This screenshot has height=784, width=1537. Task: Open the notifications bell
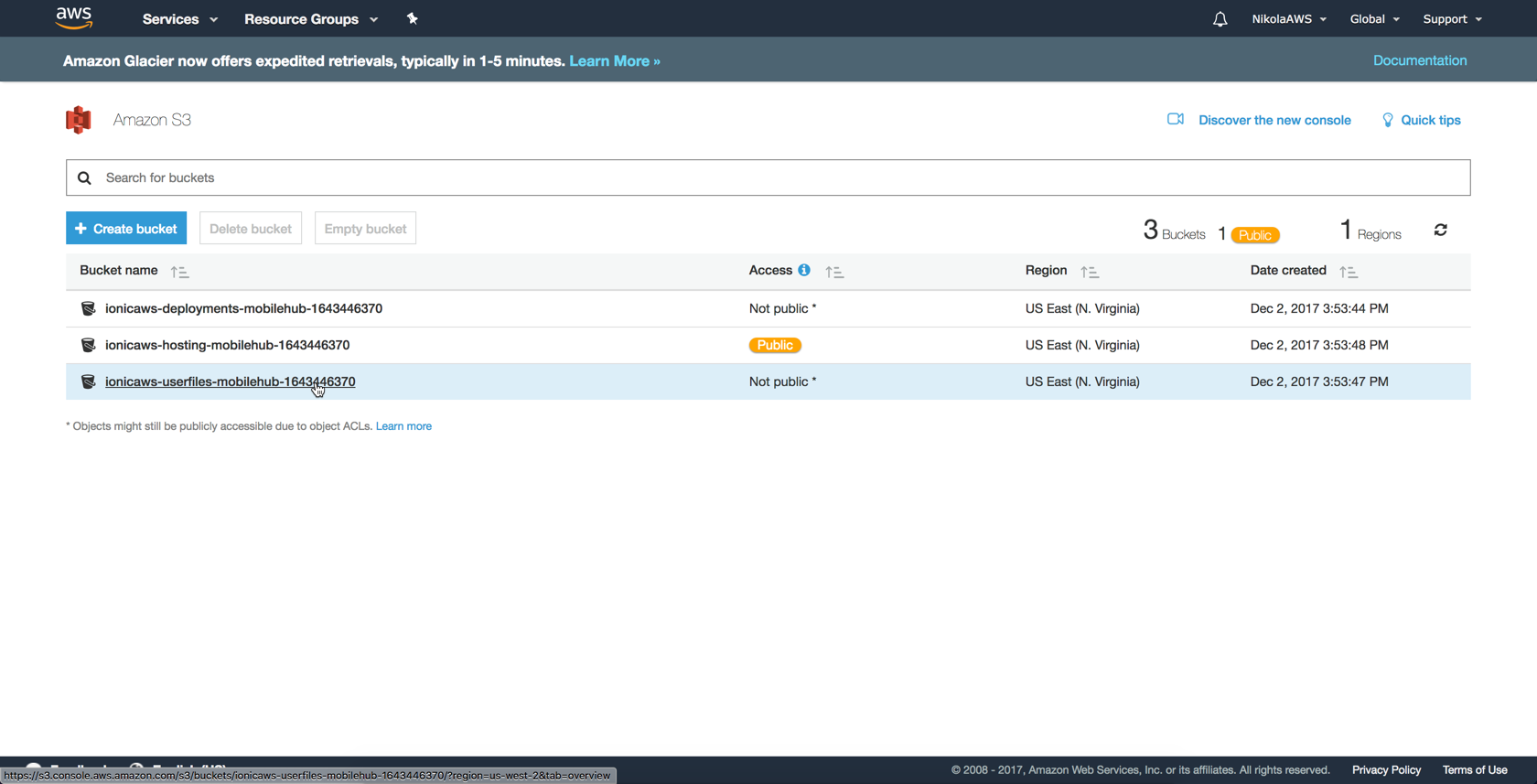tap(1220, 19)
